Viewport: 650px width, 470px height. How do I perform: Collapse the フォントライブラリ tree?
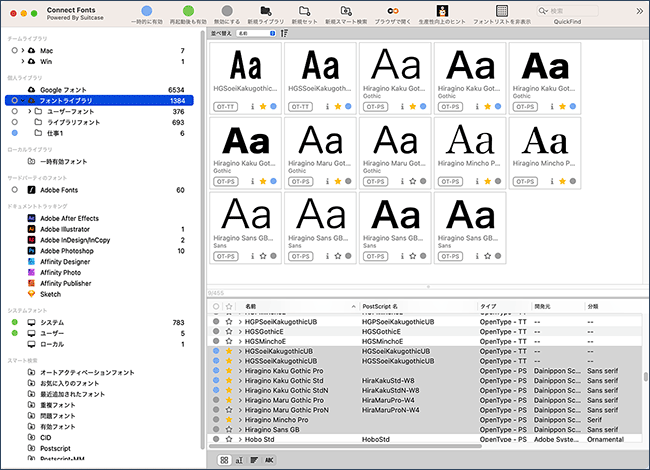(23, 100)
